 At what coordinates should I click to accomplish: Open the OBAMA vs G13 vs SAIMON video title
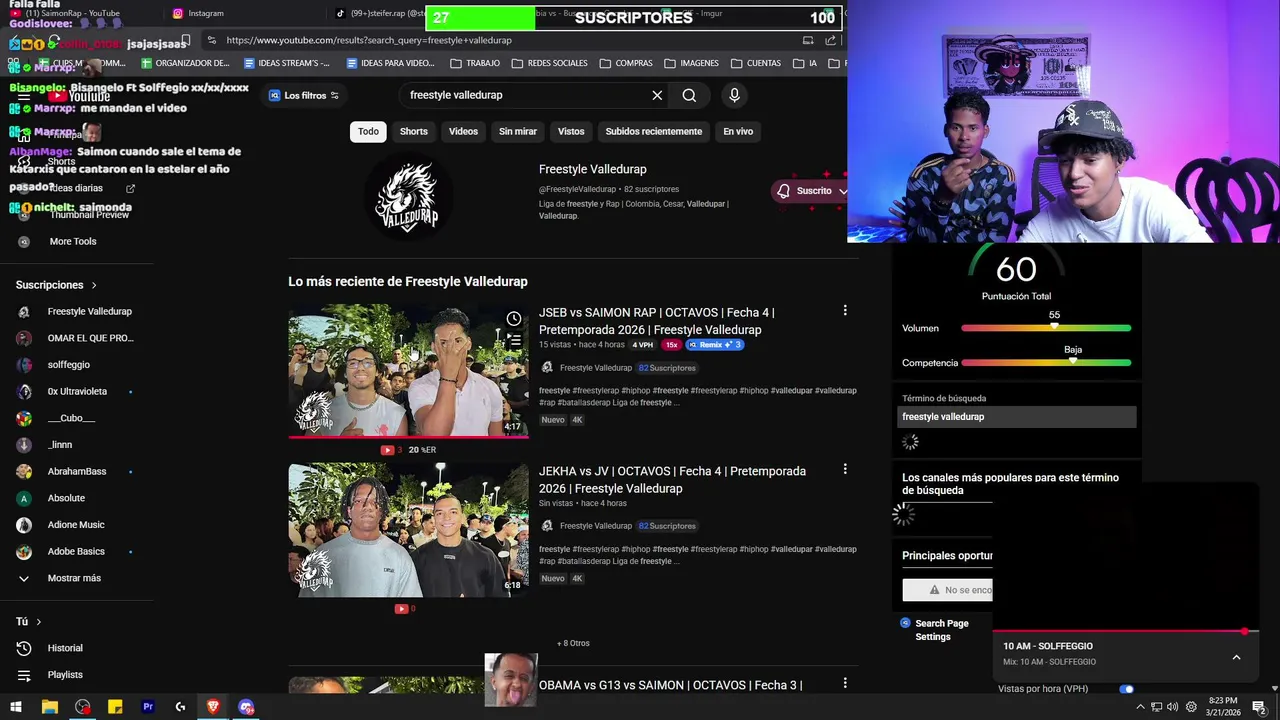(x=670, y=685)
